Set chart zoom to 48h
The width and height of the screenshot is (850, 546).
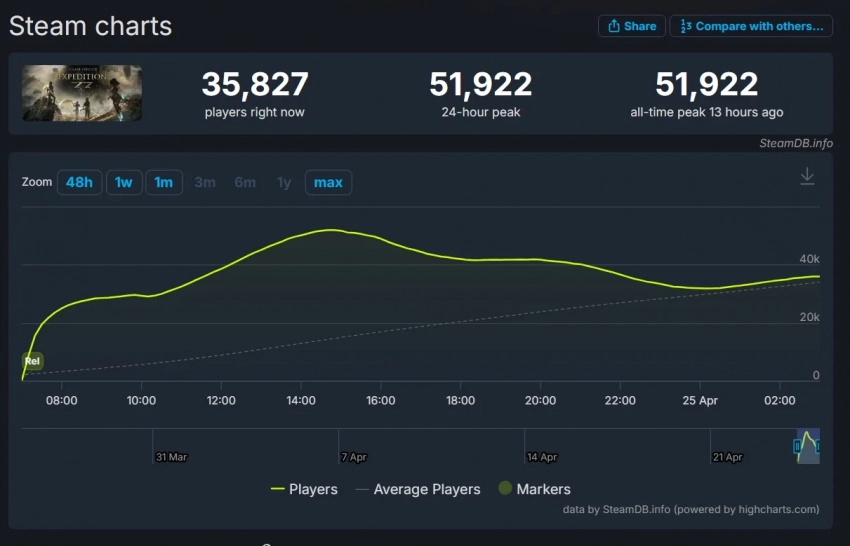(x=79, y=182)
